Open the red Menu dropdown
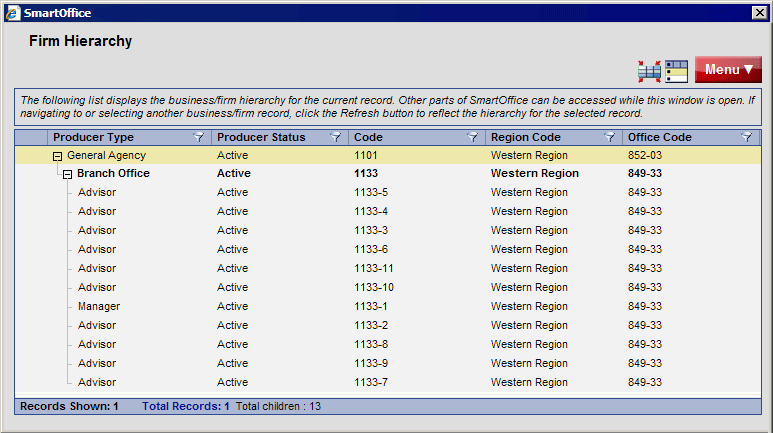This screenshot has width=773, height=433. point(728,70)
